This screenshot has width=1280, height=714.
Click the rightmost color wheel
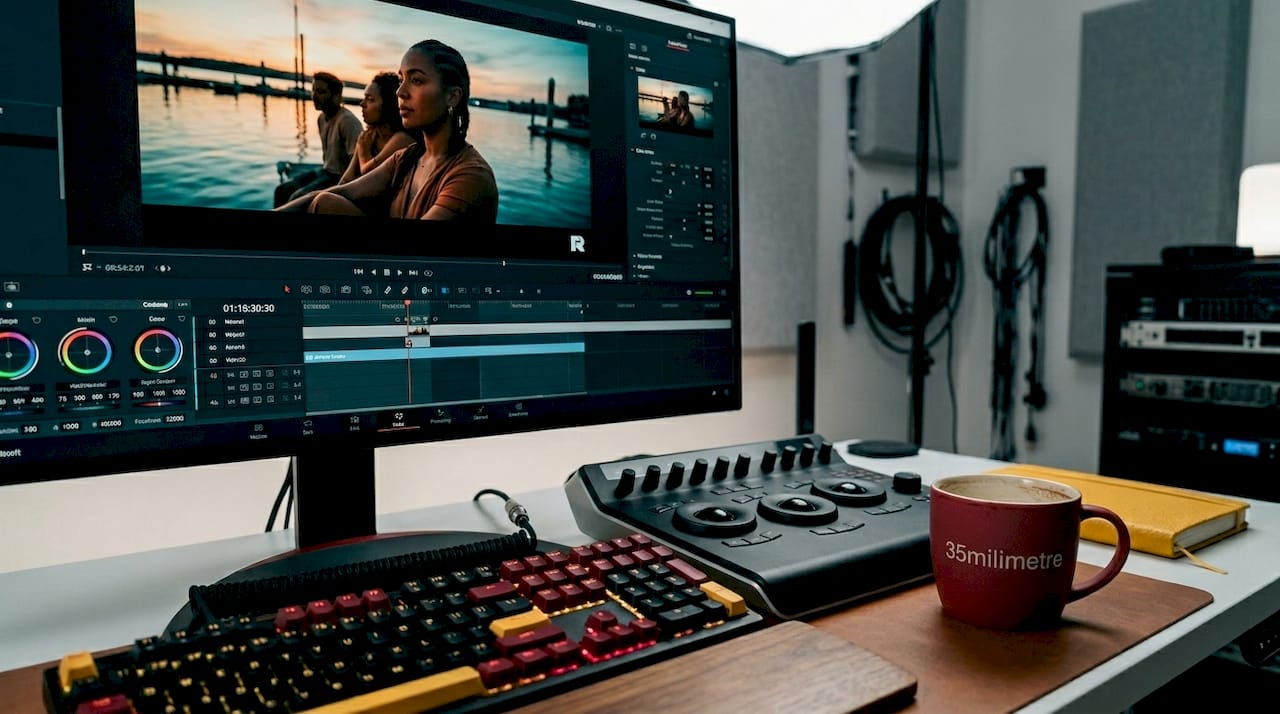click(x=158, y=350)
